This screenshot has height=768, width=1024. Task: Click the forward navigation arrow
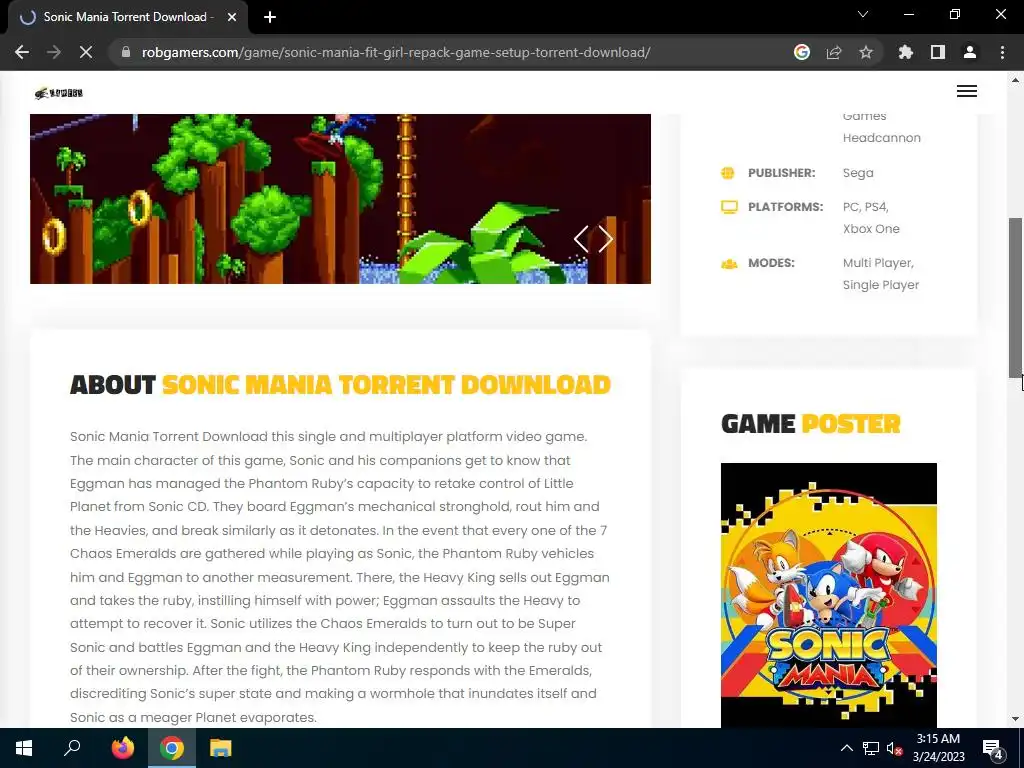pos(54,52)
